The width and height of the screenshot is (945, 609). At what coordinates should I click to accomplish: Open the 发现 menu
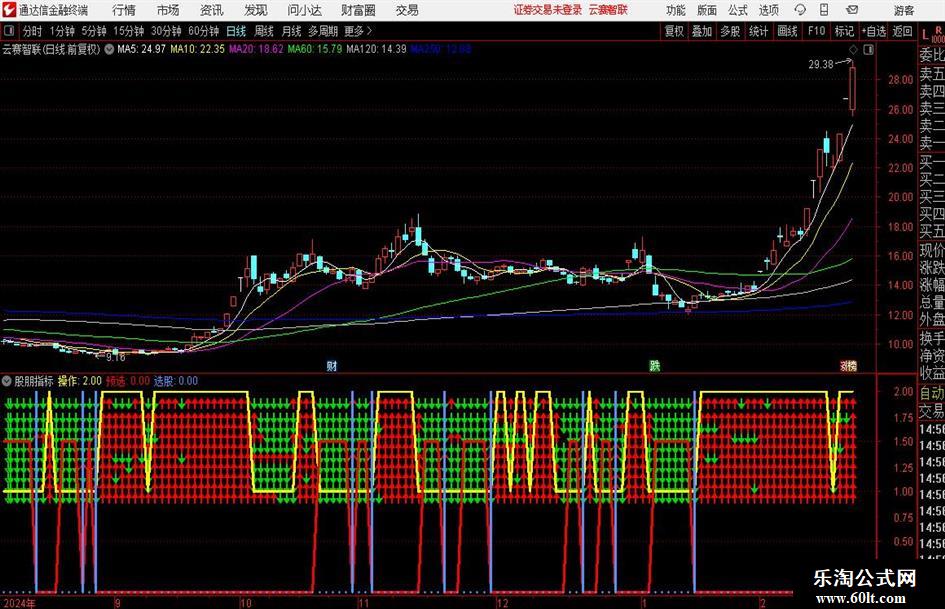coord(256,10)
